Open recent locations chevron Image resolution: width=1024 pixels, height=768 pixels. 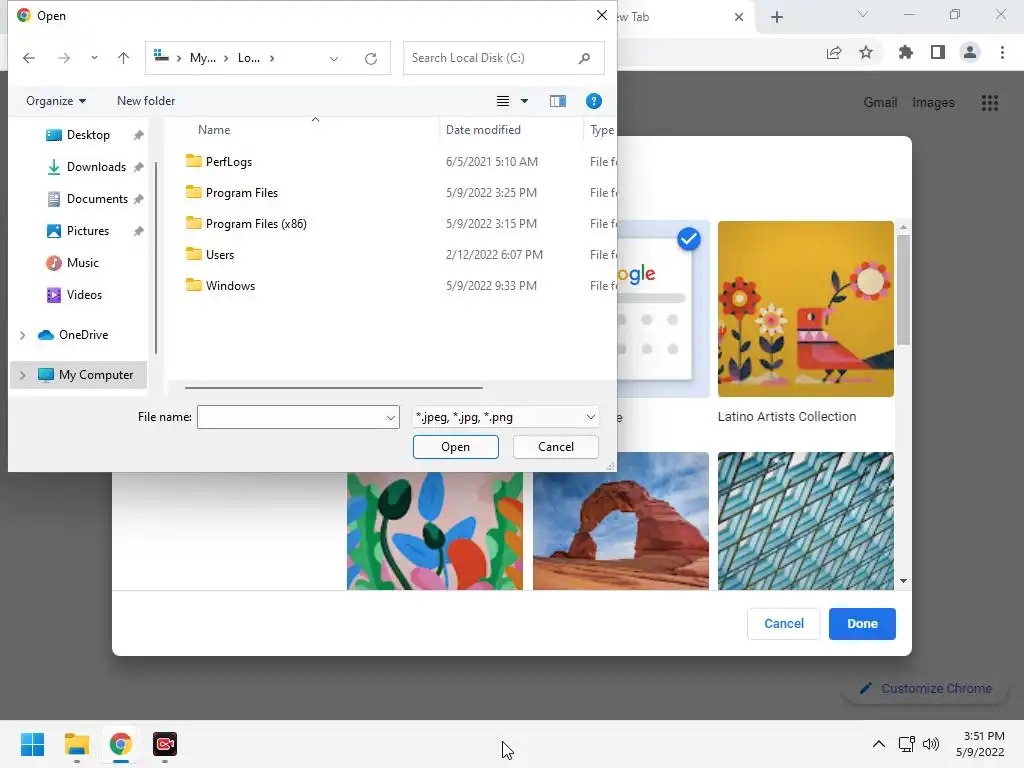tap(94, 58)
